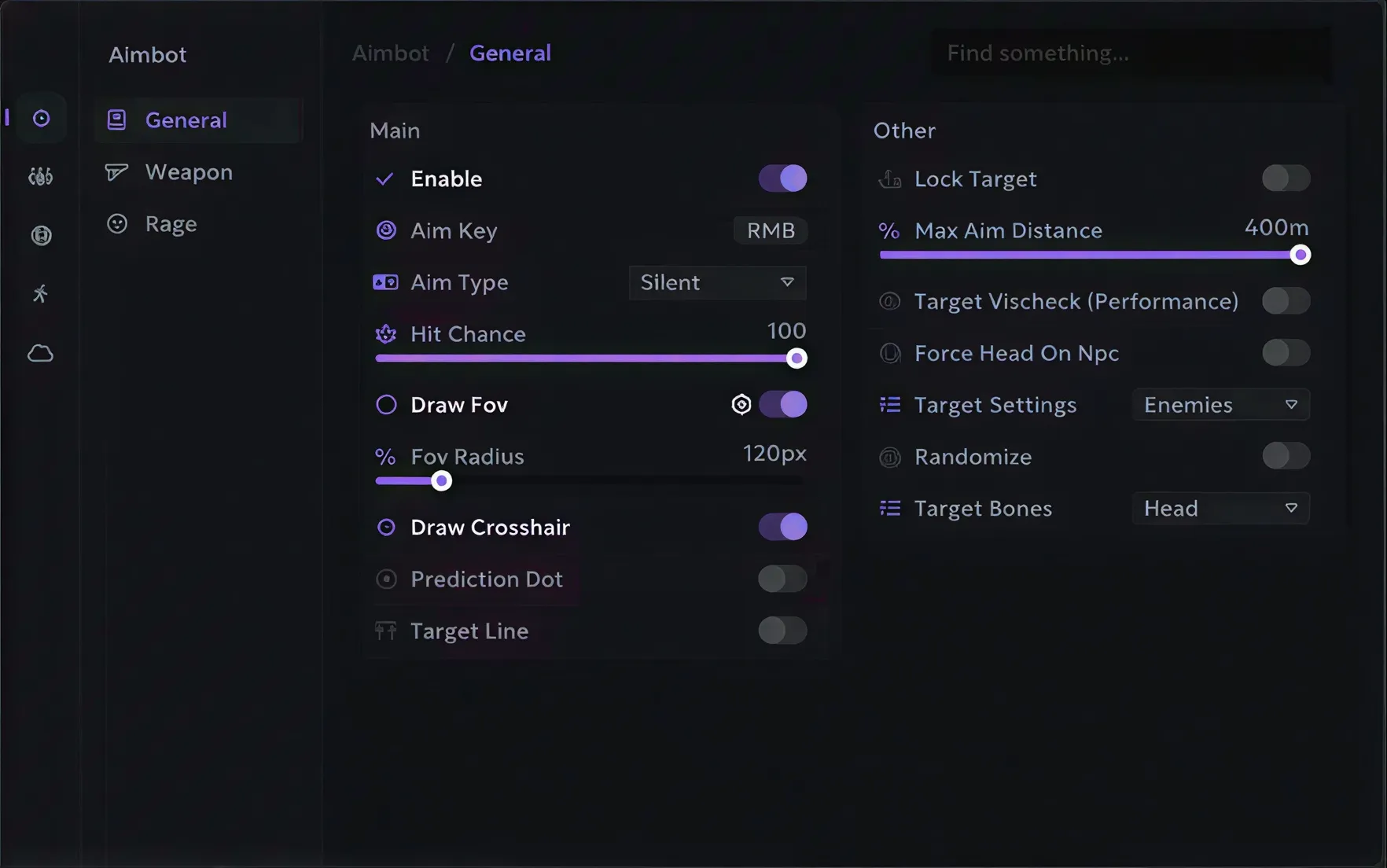The width and height of the screenshot is (1387, 868).
Task: Click the Fov Radius slider handle
Action: (441, 480)
